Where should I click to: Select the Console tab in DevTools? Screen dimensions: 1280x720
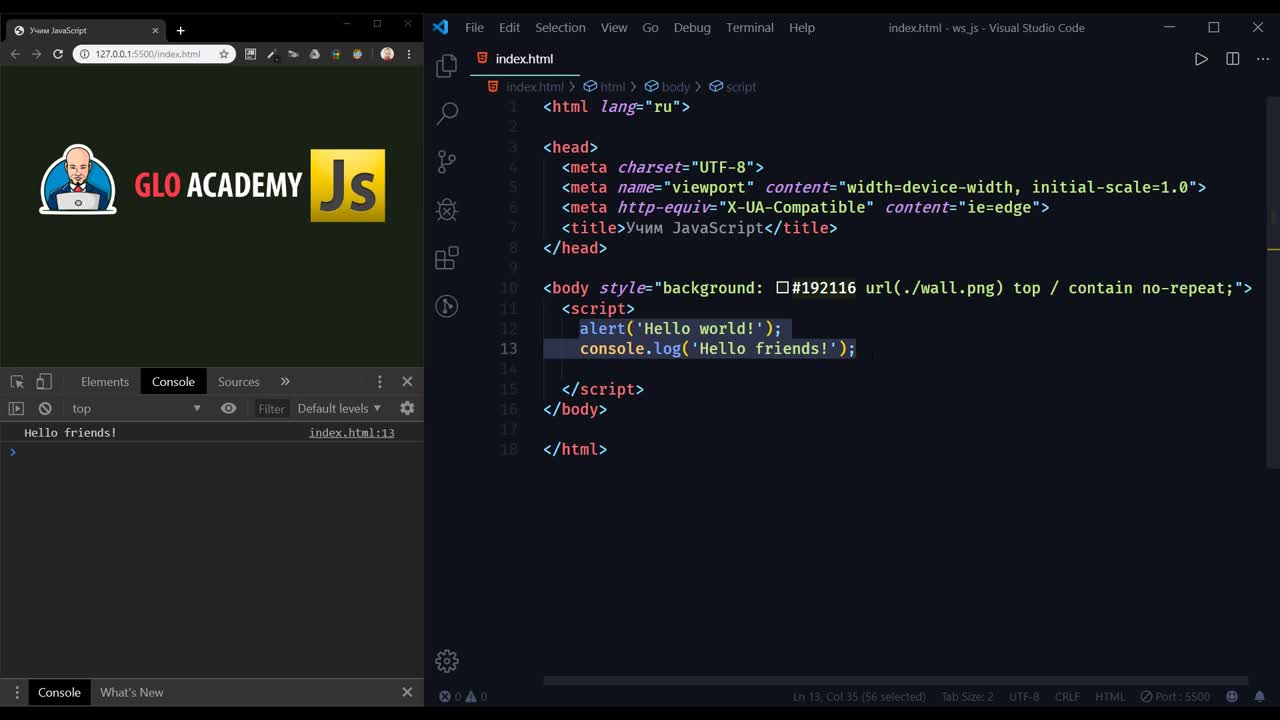(x=173, y=382)
